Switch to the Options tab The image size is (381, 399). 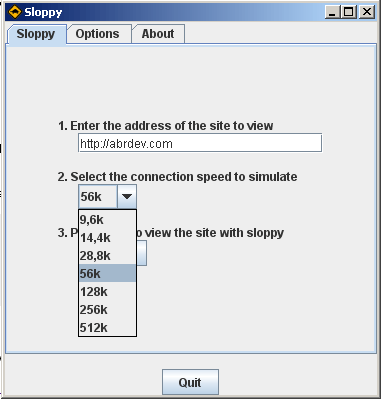coord(98,34)
